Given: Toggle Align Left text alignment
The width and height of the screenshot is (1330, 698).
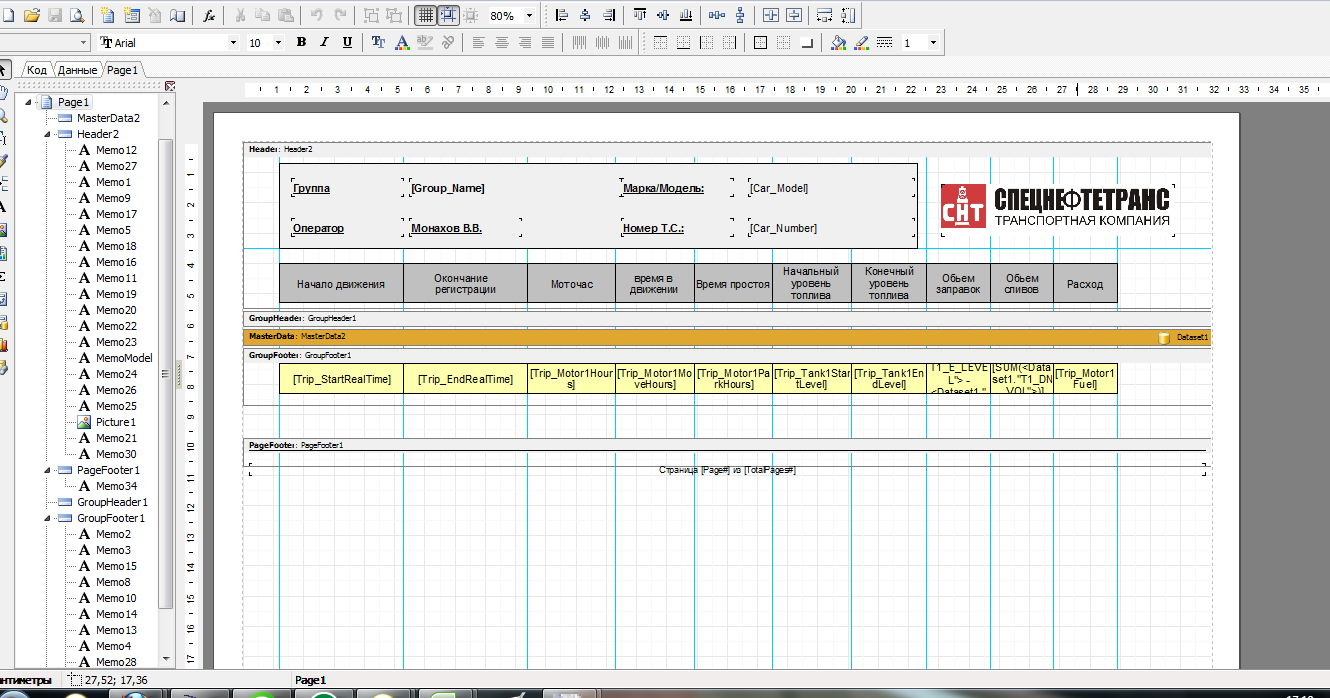Looking at the screenshot, I should coord(478,43).
